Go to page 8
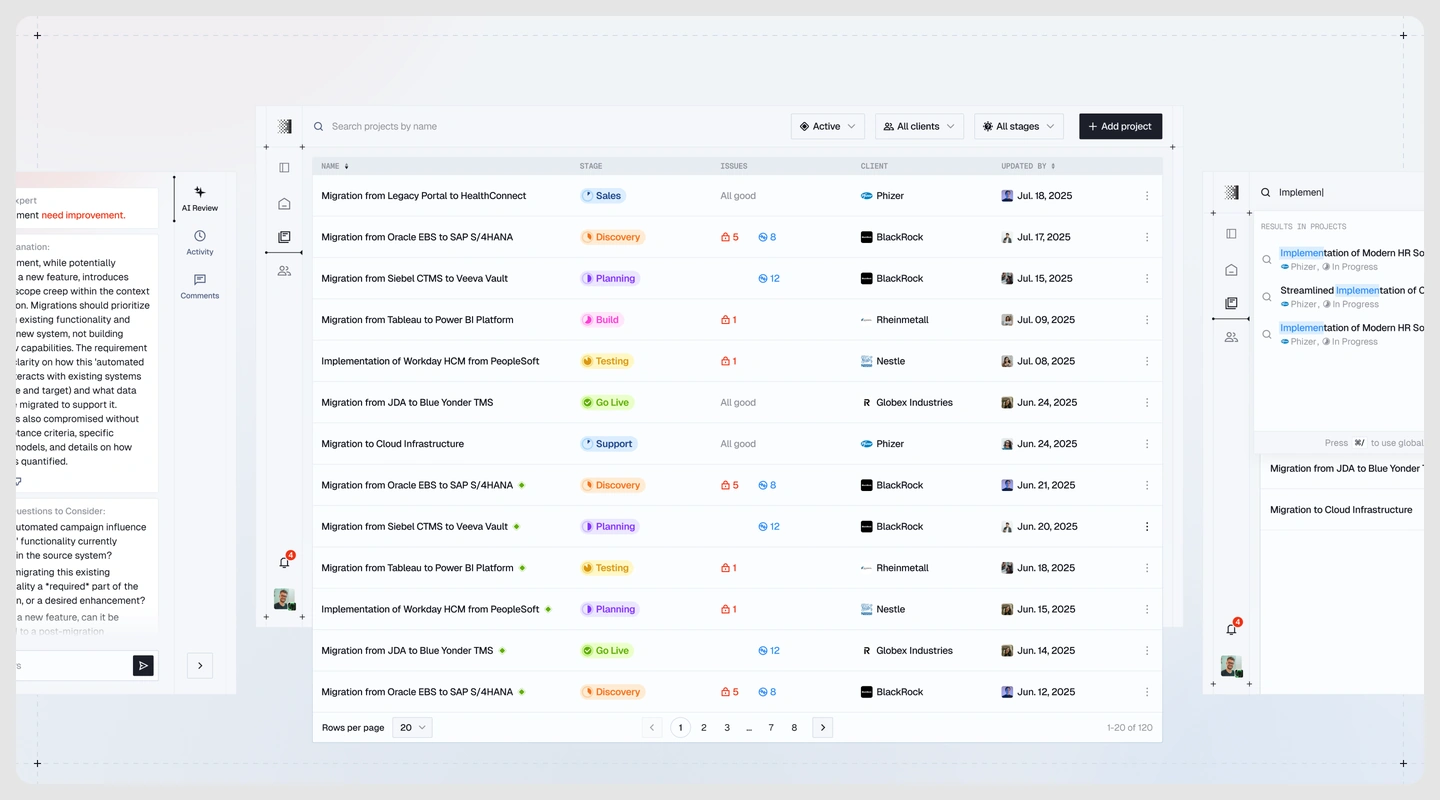The height and width of the screenshot is (800, 1440). 794,728
